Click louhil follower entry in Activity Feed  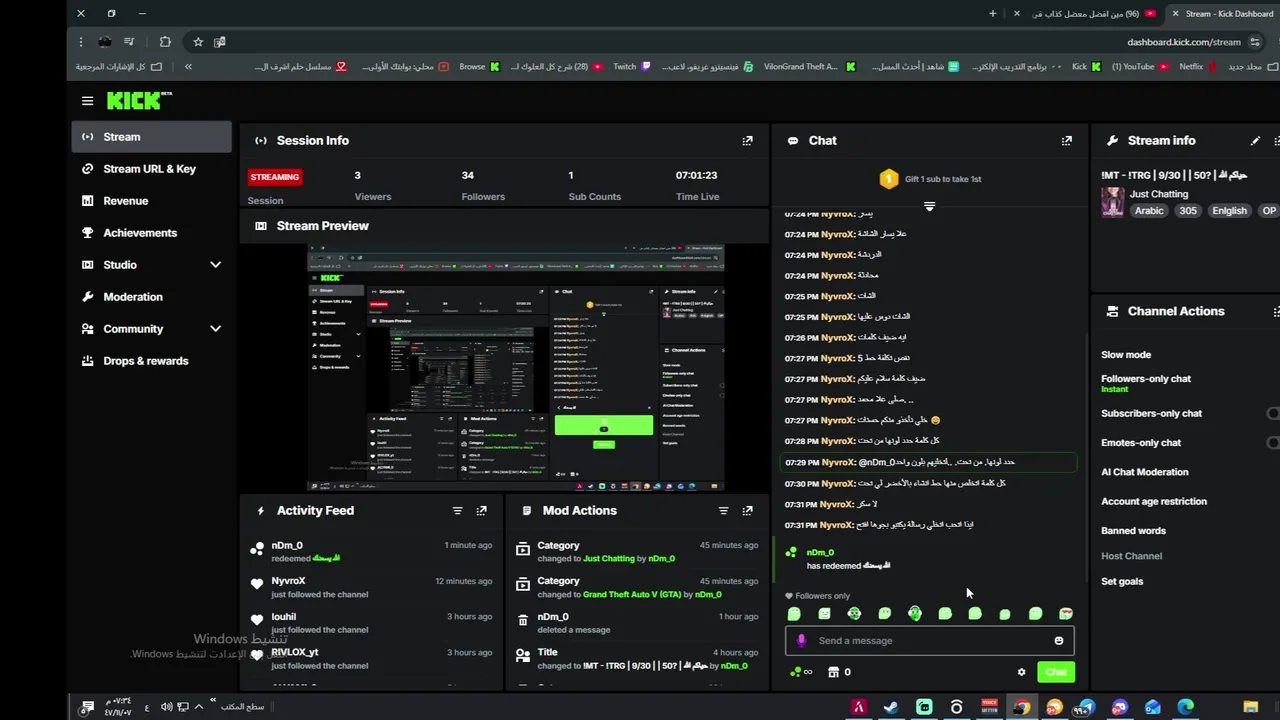point(371,623)
